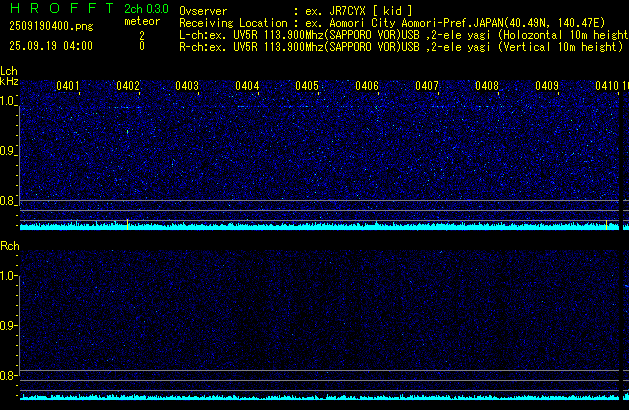Click the 25.09.19 04:00 timestamp
Viewport: 629px width, 410px height.
click(x=50, y=46)
